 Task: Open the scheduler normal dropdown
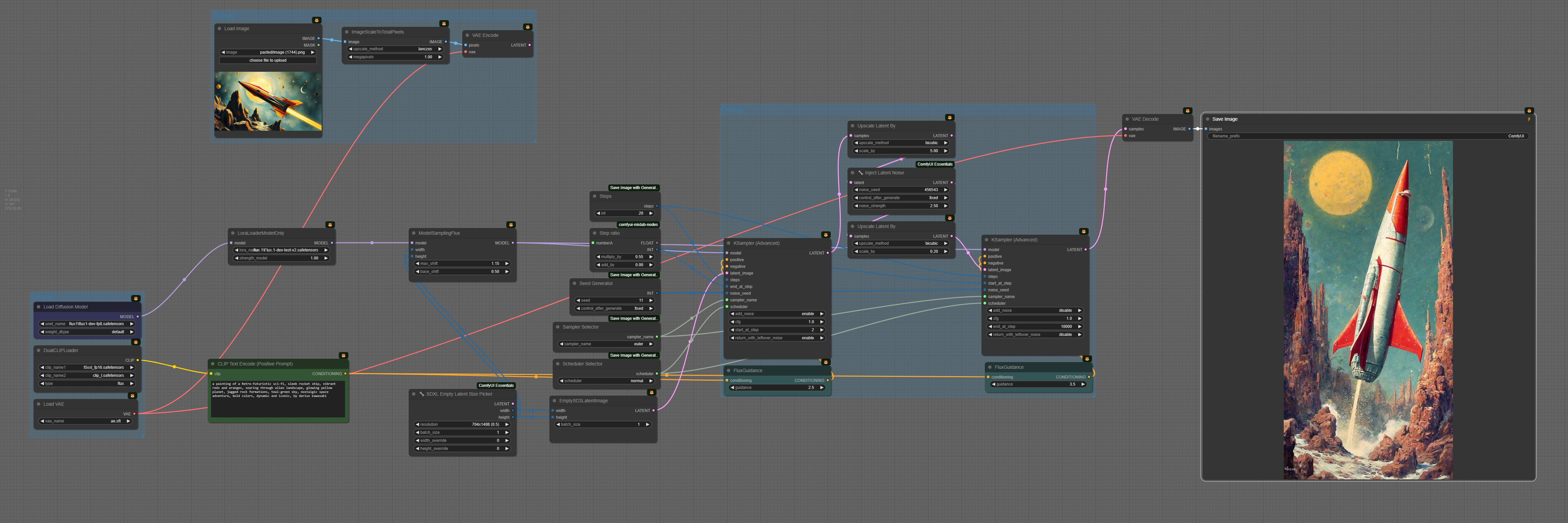click(x=606, y=381)
